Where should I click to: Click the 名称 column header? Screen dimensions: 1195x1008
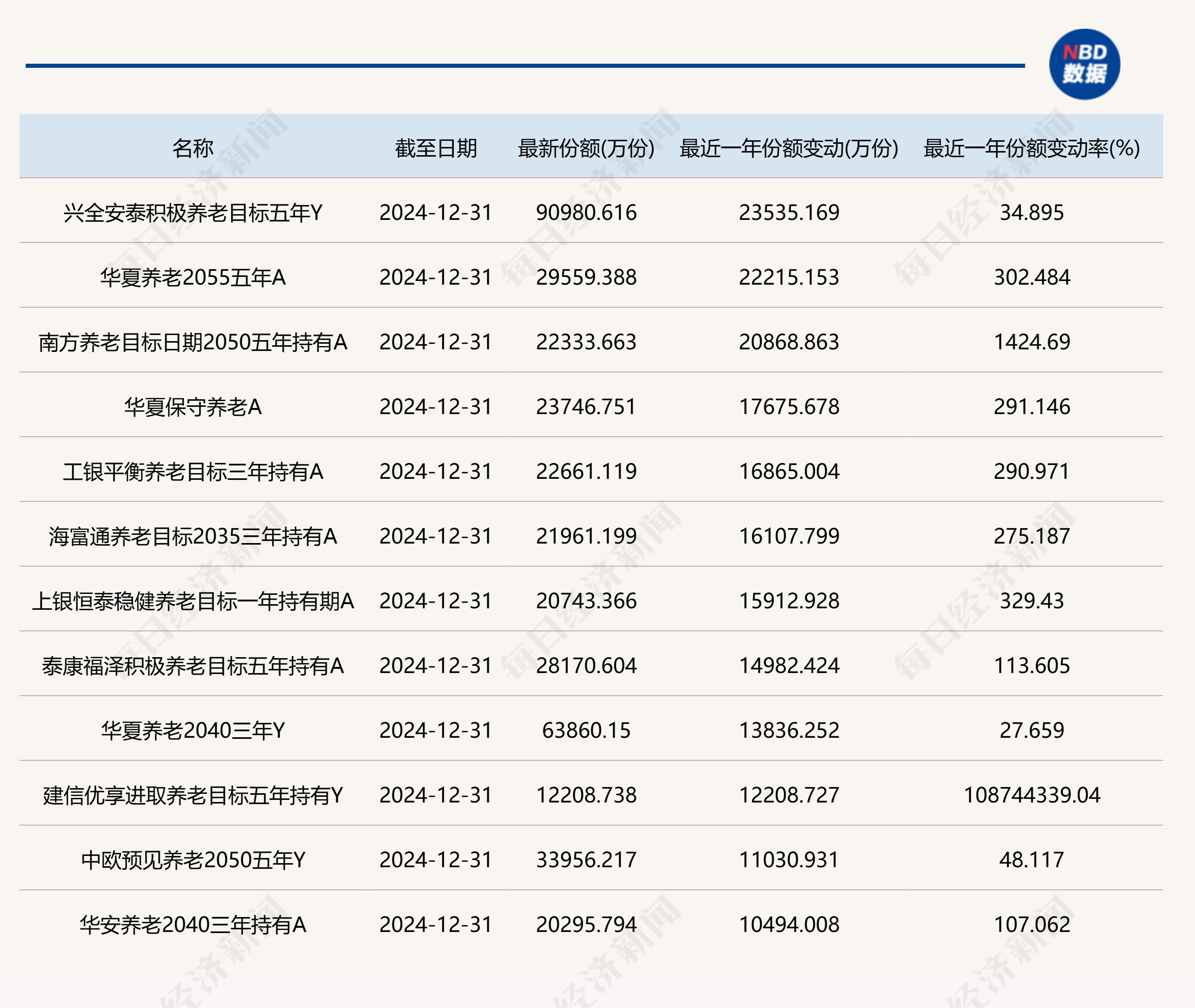[193, 148]
